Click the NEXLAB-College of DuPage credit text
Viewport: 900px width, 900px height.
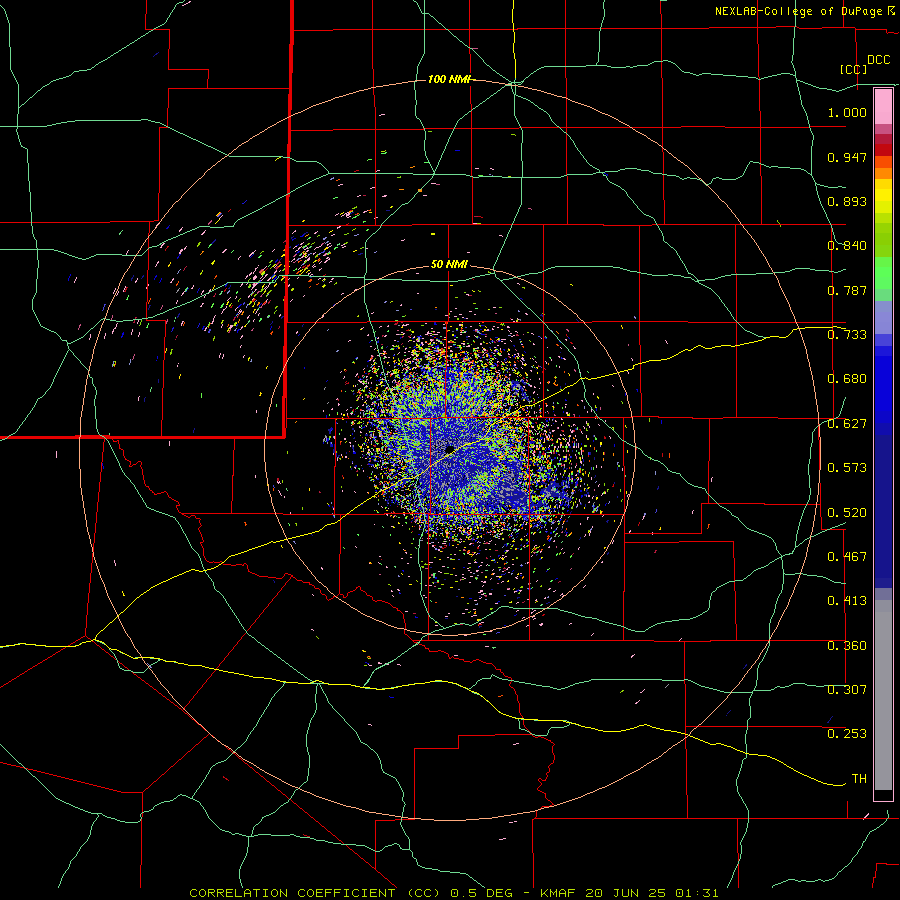(798, 11)
